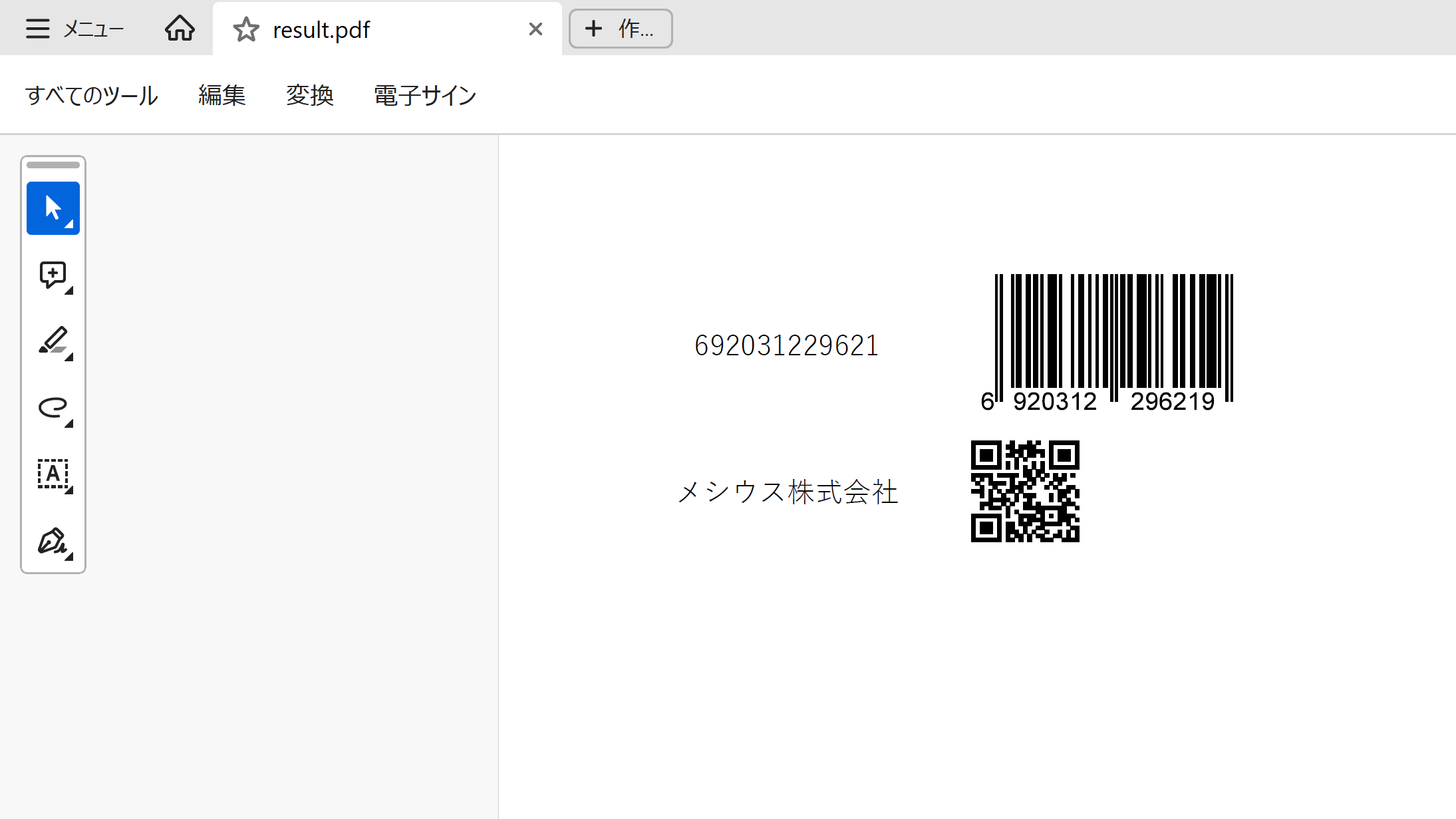Screen dimensions: 1456x819
Task: Click the QR code in the document
Action: (x=1025, y=491)
